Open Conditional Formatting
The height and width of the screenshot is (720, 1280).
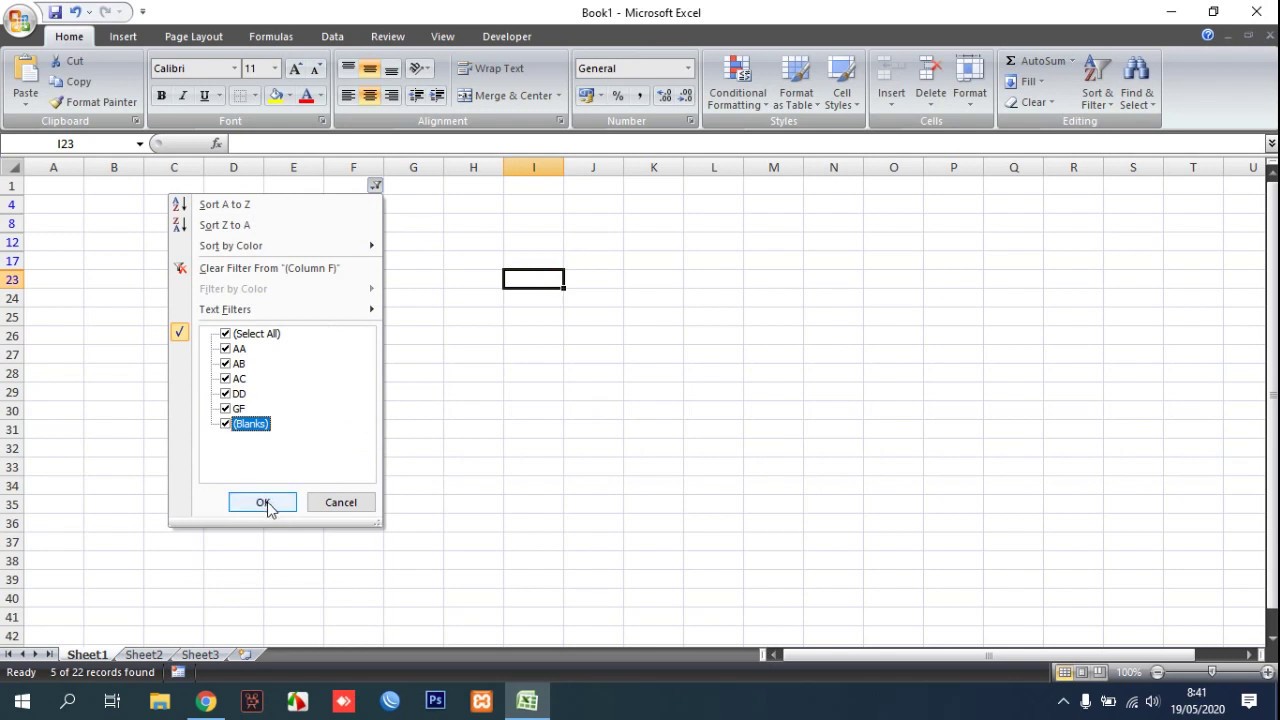738,82
